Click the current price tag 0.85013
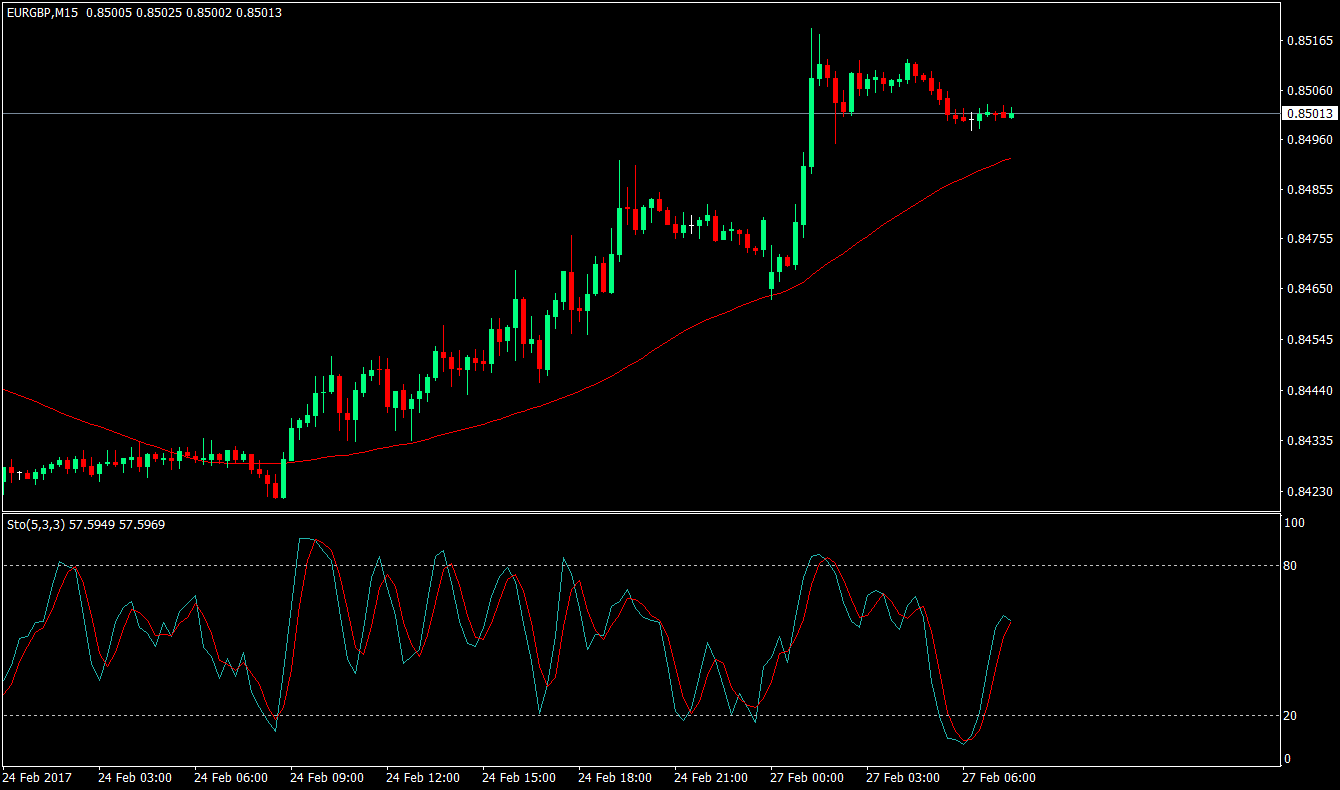This screenshot has height=790, width=1340. coord(1308,113)
